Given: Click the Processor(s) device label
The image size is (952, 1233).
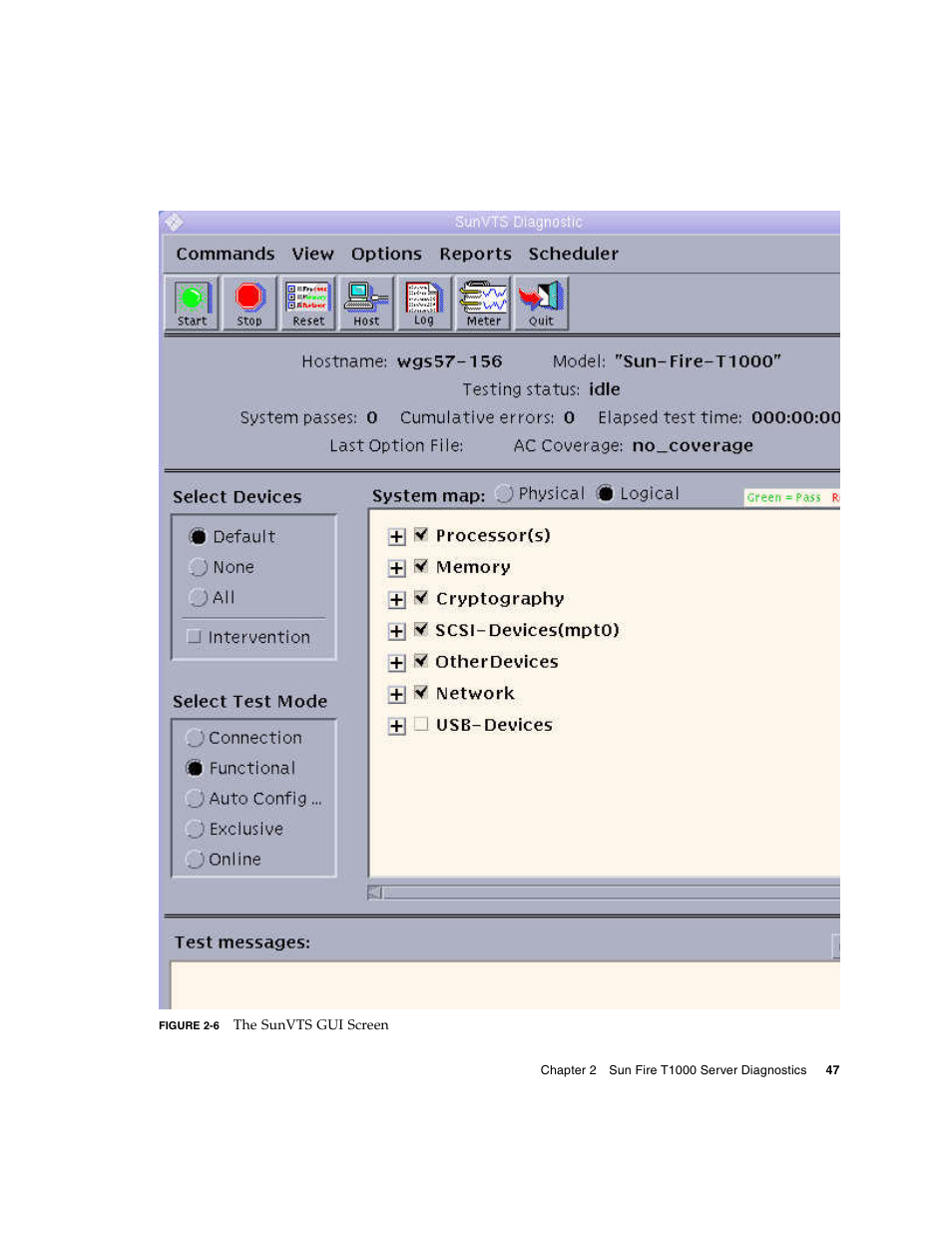Looking at the screenshot, I should coord(493,536).
